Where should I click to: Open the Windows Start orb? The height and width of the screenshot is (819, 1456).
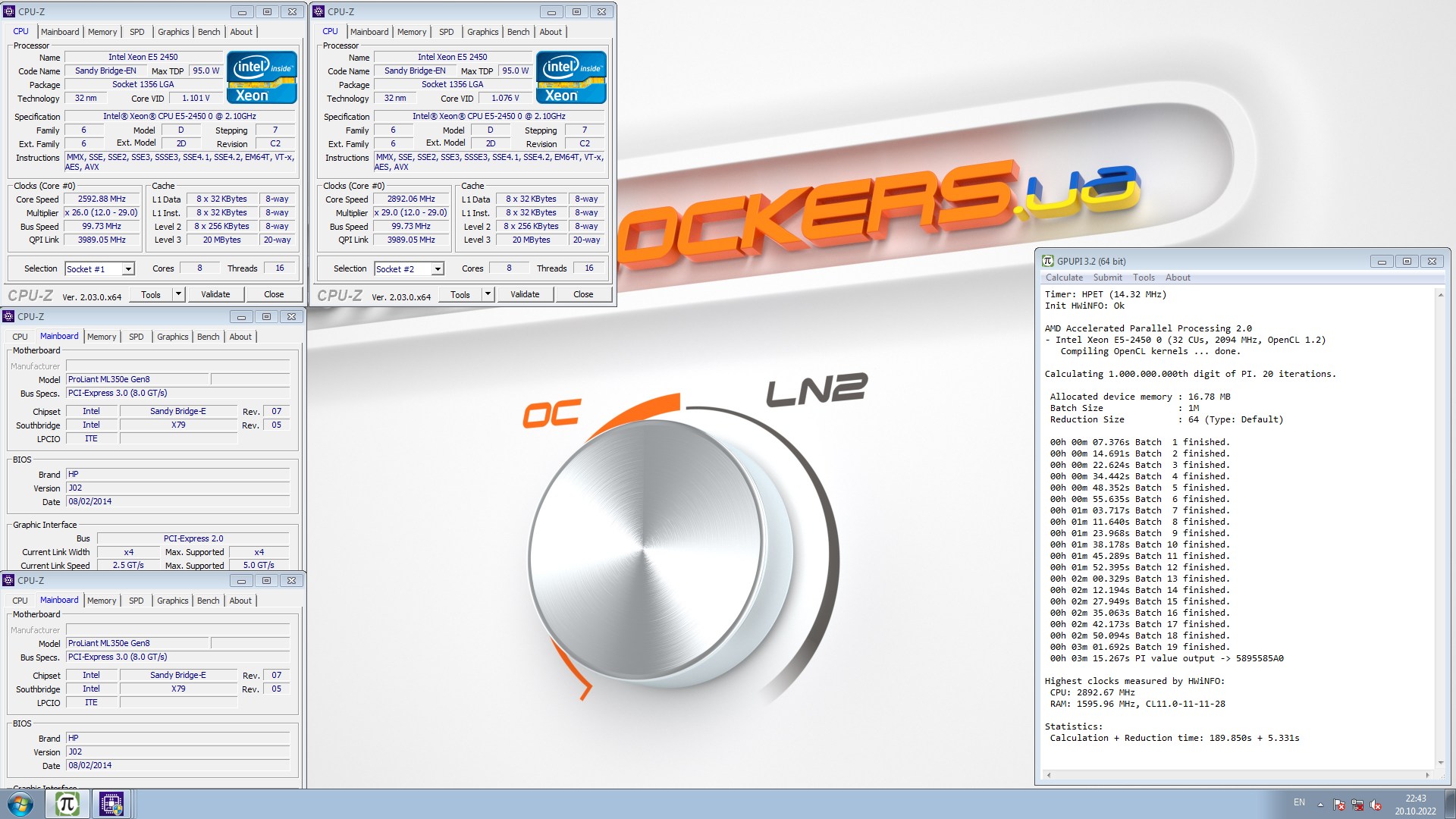point(20,804)
